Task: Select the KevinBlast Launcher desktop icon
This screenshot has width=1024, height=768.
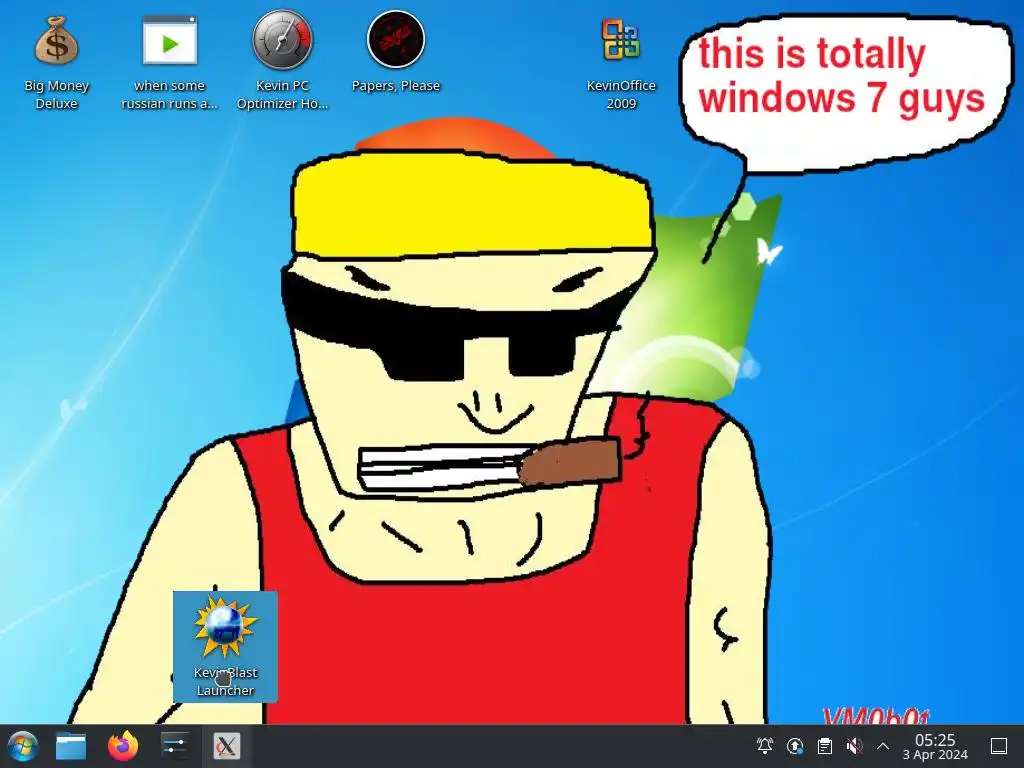Action: (225, 647)
